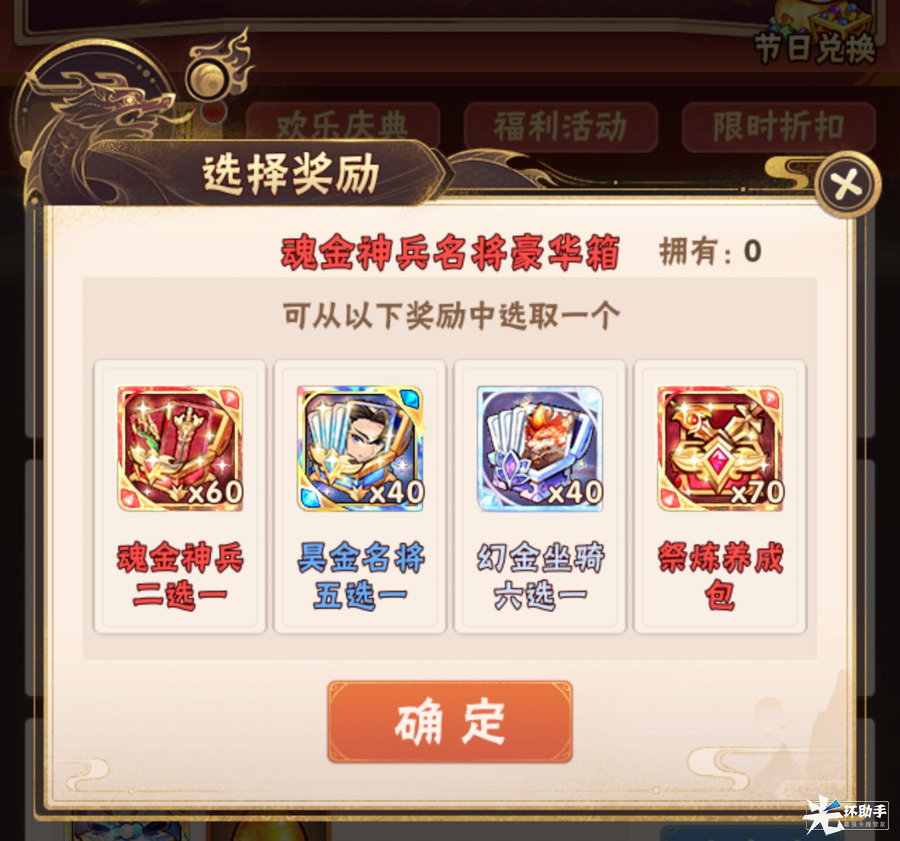Select the 昊金名将 x40 hero icon

(360, 448)
